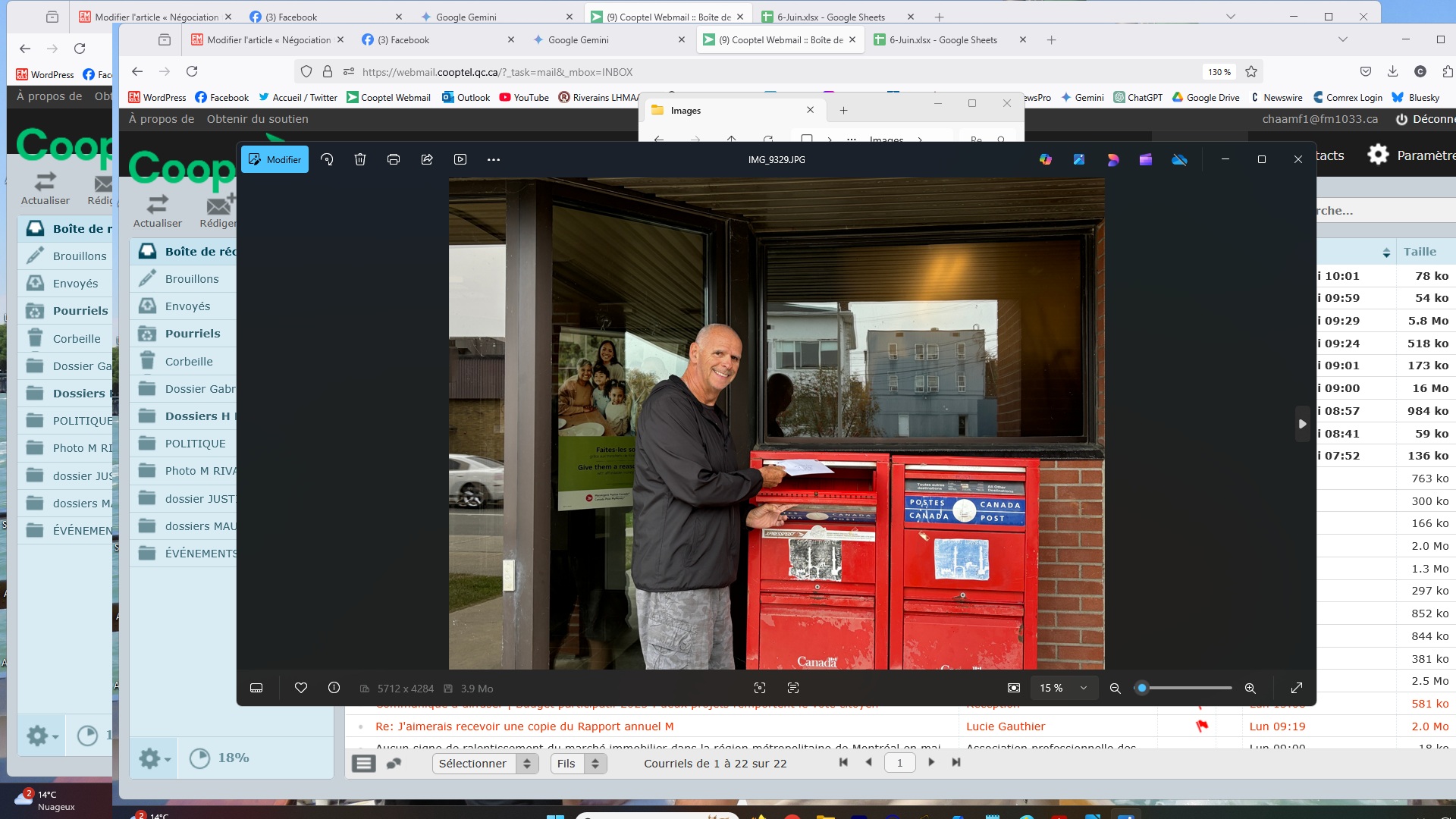Click the scan text icon in Photos
Screen dimensions: 1456x819
(793, 688)
